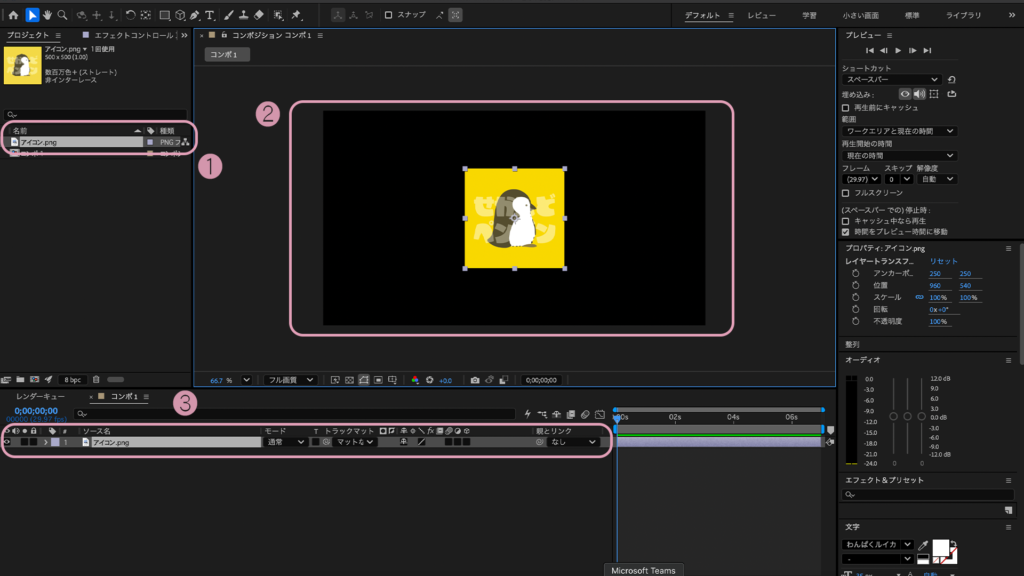Select the Brush tool
This screenshot has width=1024, height=576.
coord(229,14)
